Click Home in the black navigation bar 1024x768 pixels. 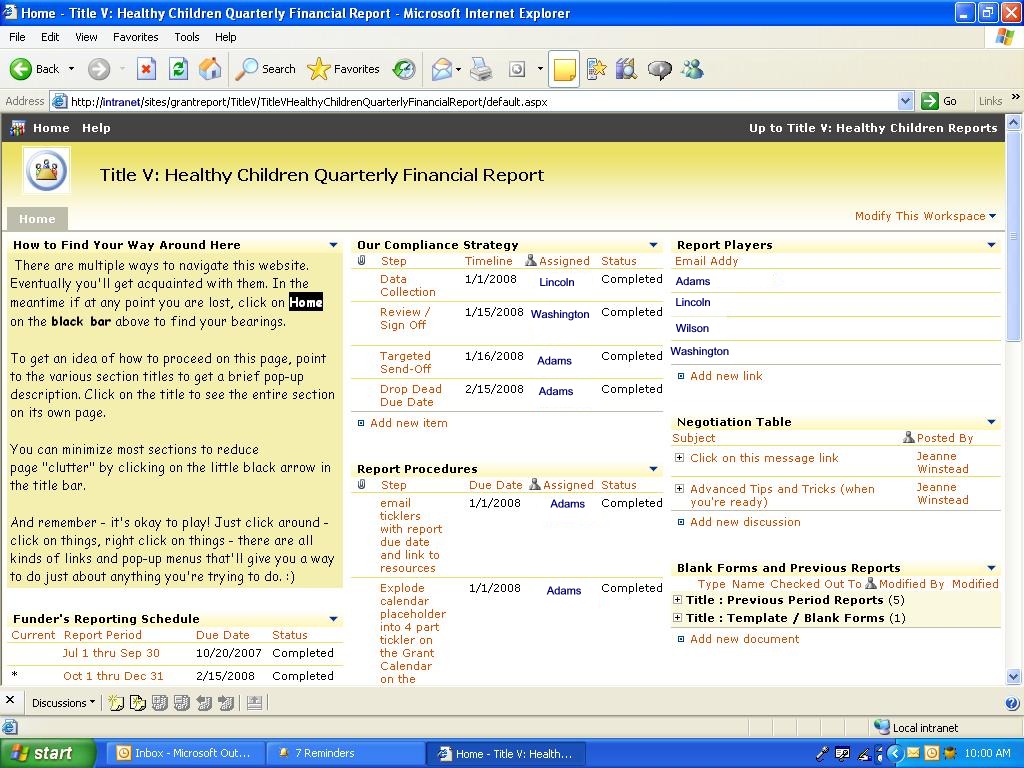[x=51, y=128]
